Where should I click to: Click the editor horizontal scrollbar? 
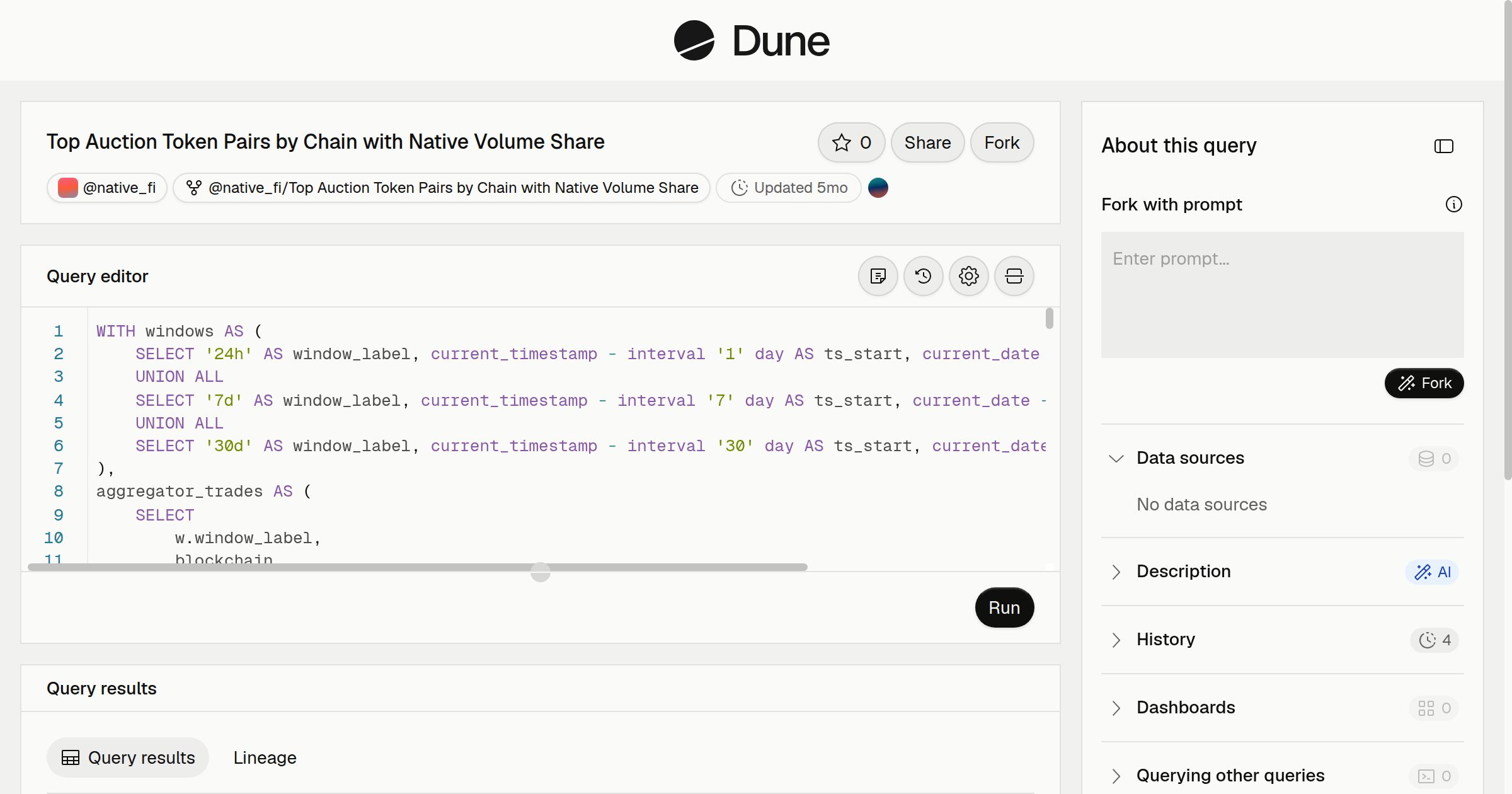[x=418, y=567]
